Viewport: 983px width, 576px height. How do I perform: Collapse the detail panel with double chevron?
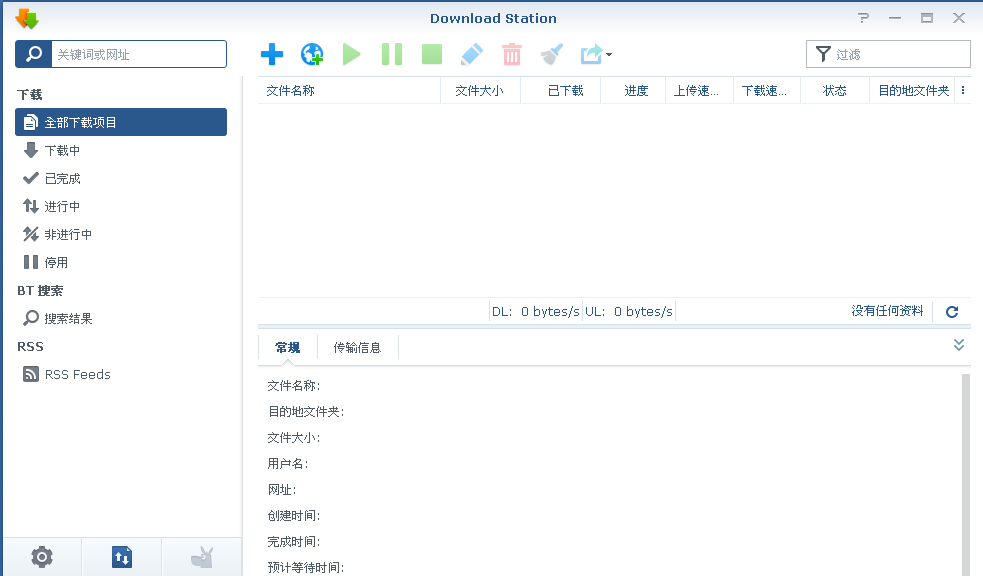pos(959,345)
